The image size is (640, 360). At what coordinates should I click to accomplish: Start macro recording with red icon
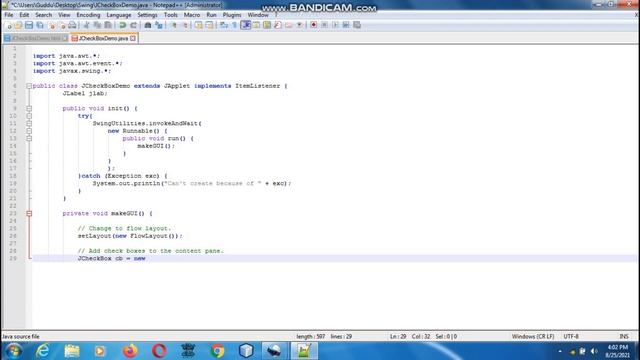(x=313, y=25)
